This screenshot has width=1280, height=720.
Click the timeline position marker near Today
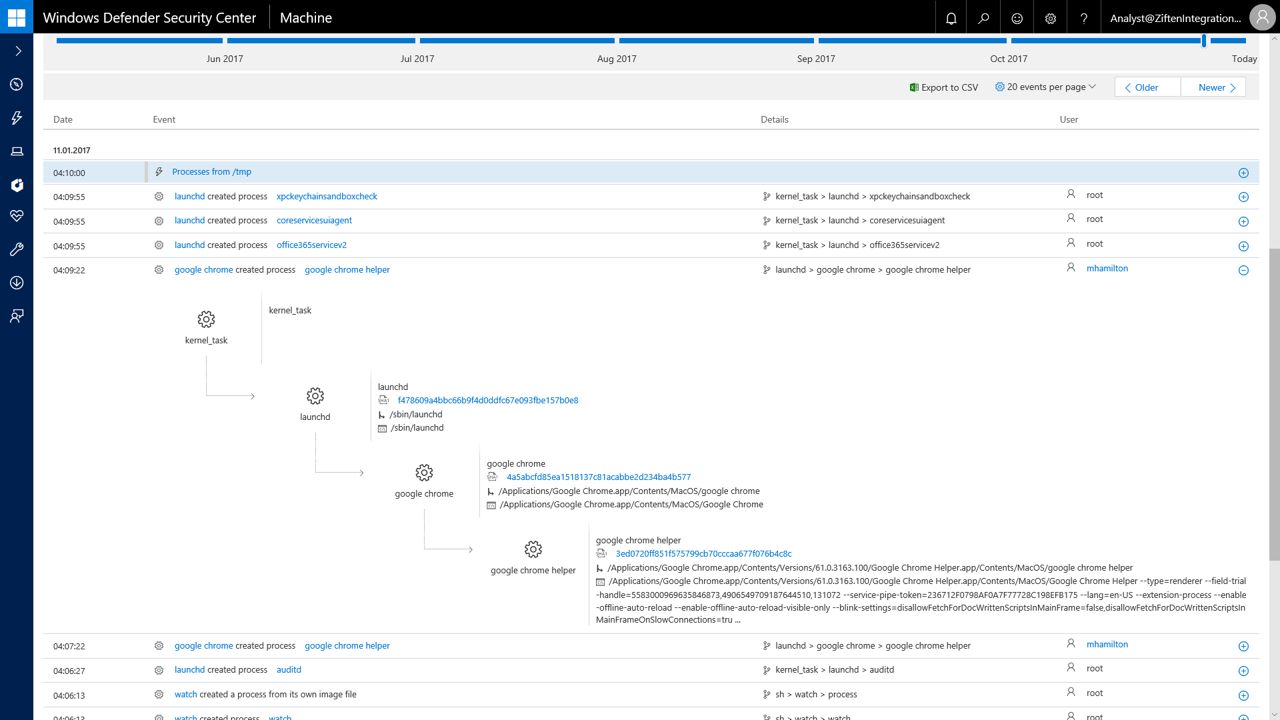tap(1204, 41)
